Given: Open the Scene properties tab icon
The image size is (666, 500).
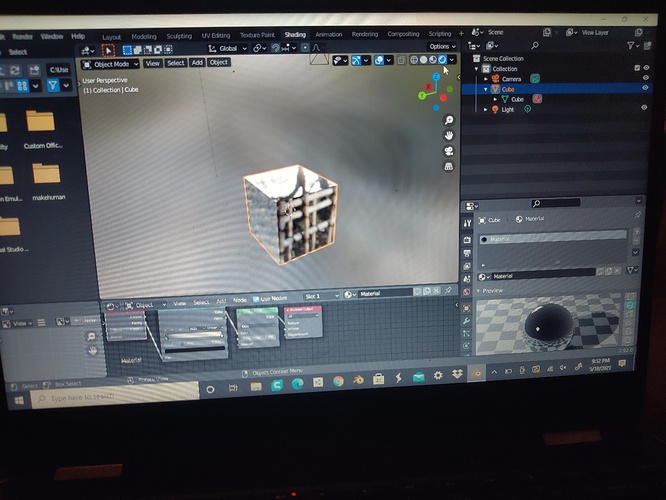Looking at the screenshot, I should click(467, 279).
